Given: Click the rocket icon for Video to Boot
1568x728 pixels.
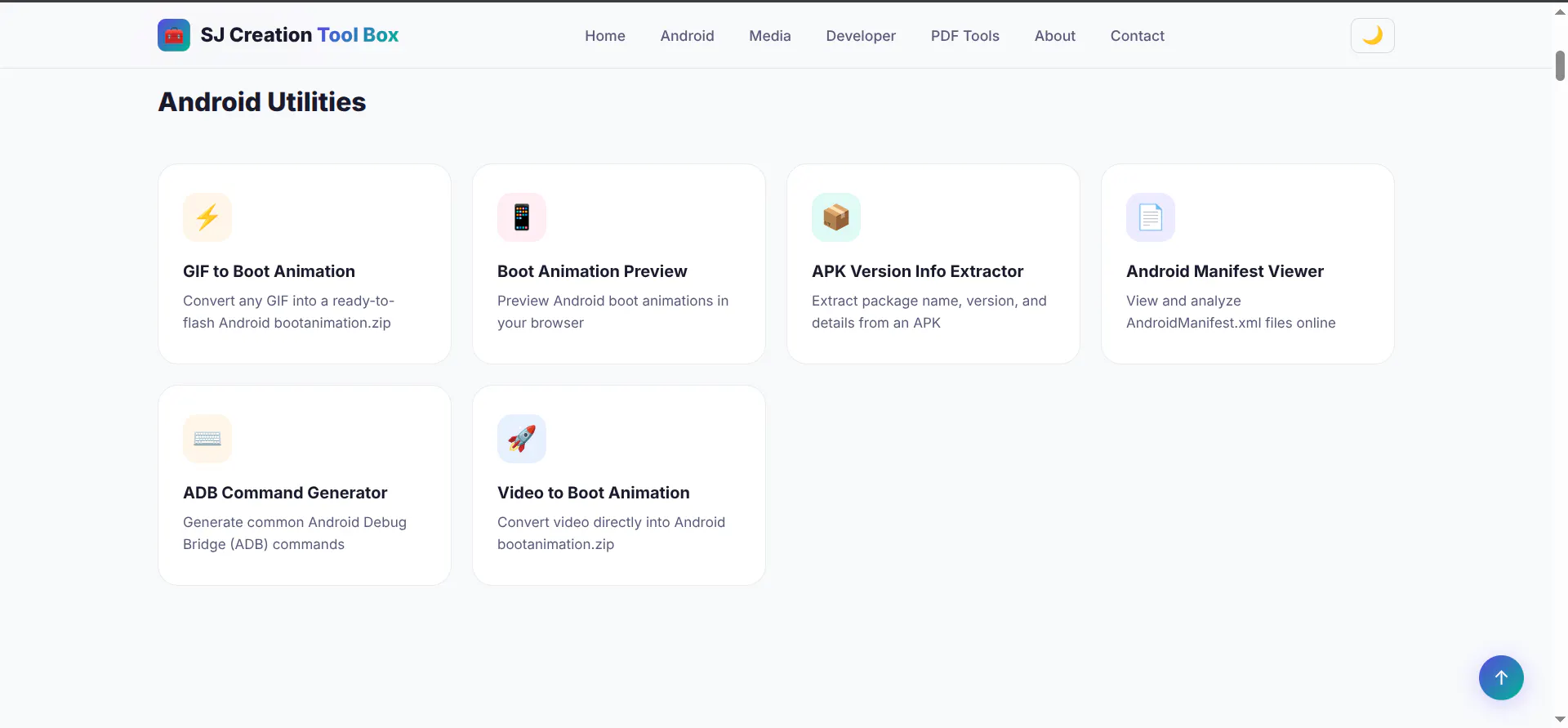Looking at the screenshot, I should pos(522,439).
